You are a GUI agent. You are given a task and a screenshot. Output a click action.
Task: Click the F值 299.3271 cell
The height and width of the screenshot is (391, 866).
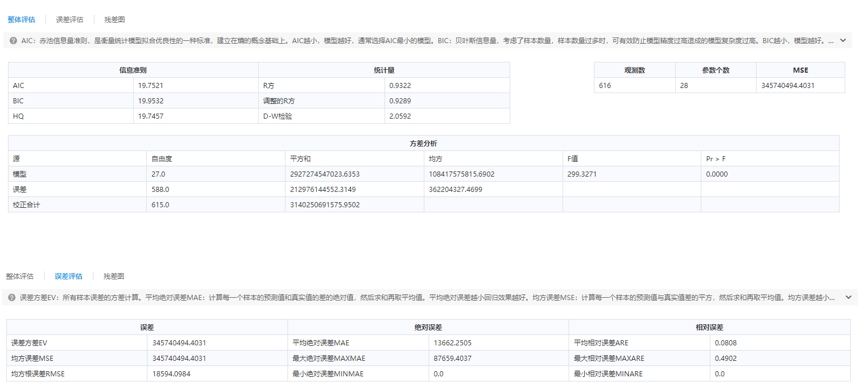tap(582, 174)
